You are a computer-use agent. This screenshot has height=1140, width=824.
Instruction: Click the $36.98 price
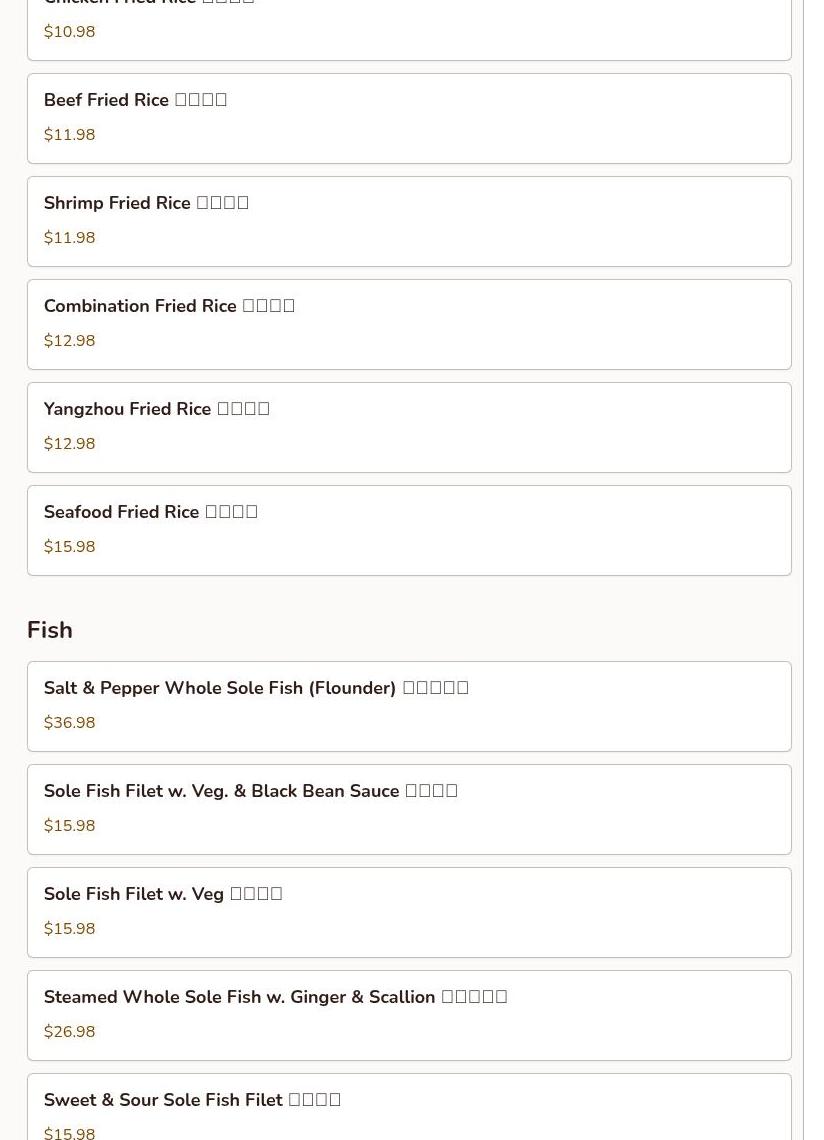69,723
